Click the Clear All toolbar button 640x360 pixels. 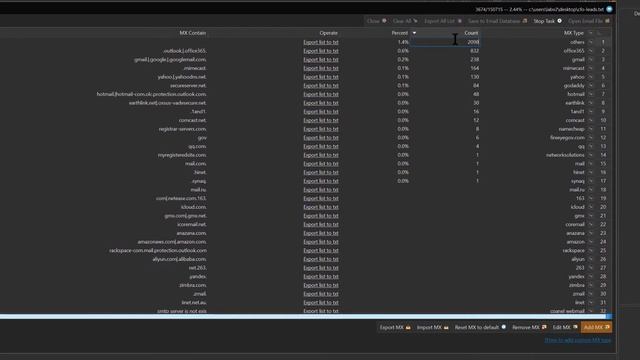click(405, 21)
